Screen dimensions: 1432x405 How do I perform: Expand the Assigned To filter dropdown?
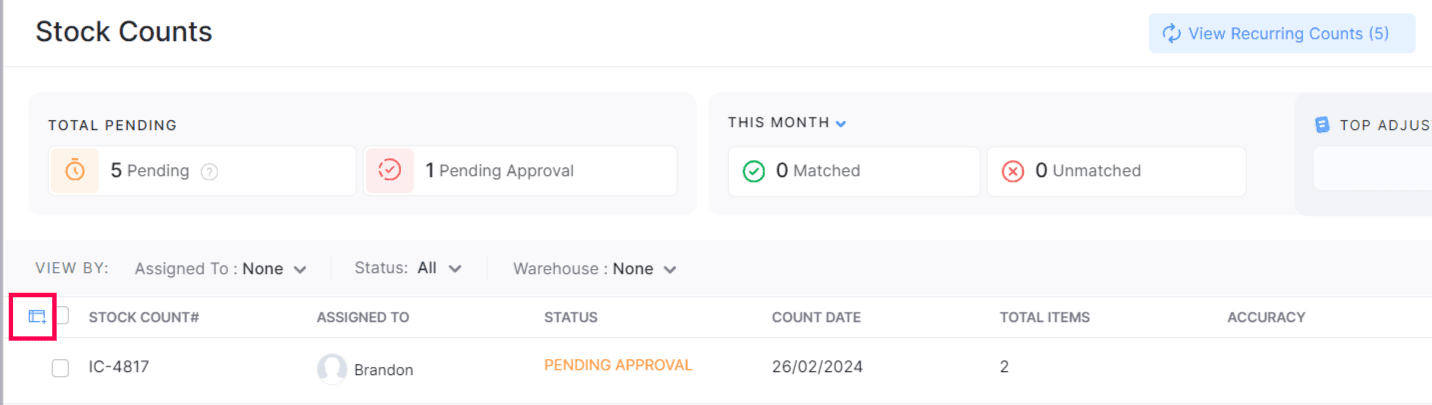coord(220,268)
